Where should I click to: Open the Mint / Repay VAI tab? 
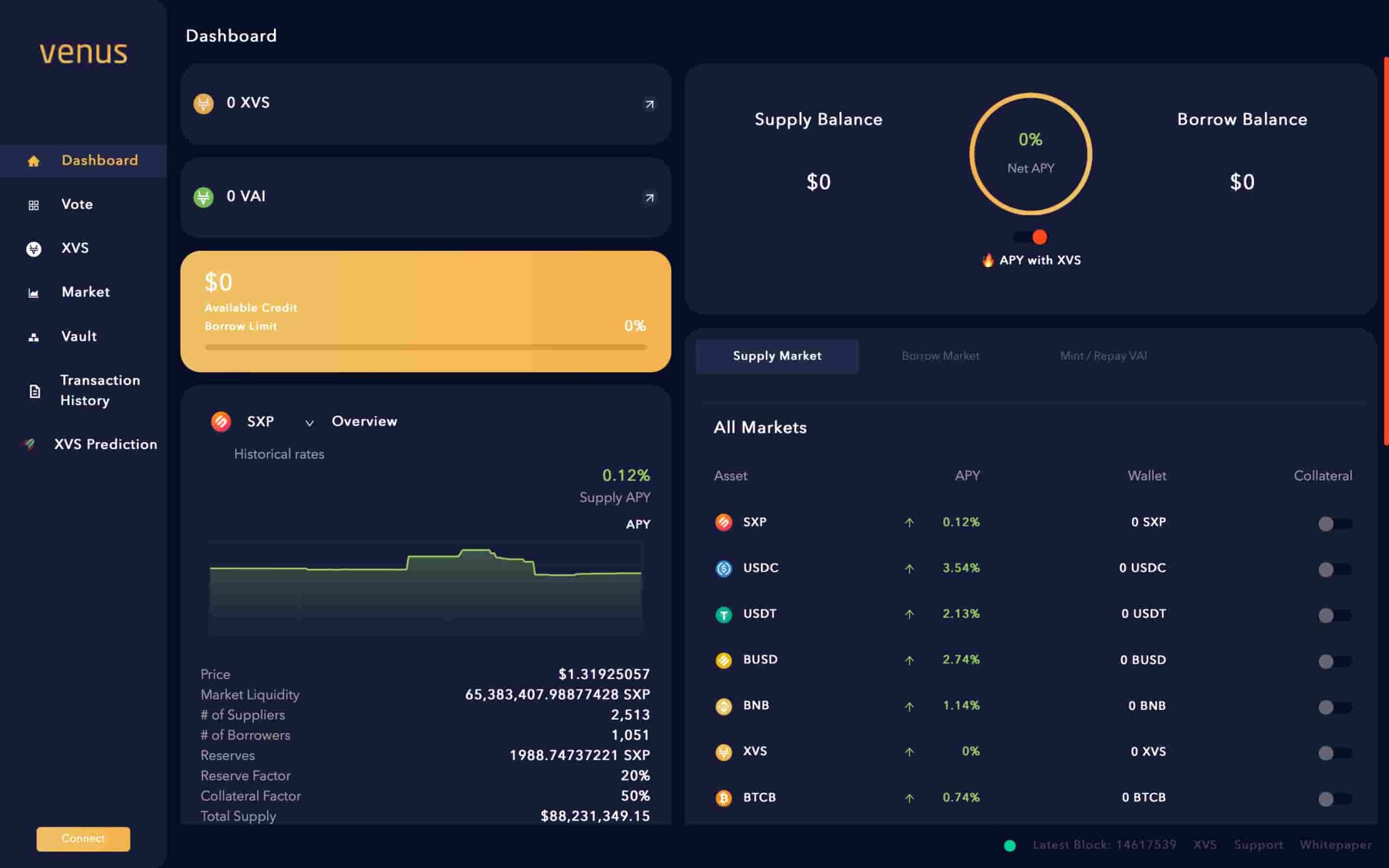pyautogui.click(x=1103, y=355)
